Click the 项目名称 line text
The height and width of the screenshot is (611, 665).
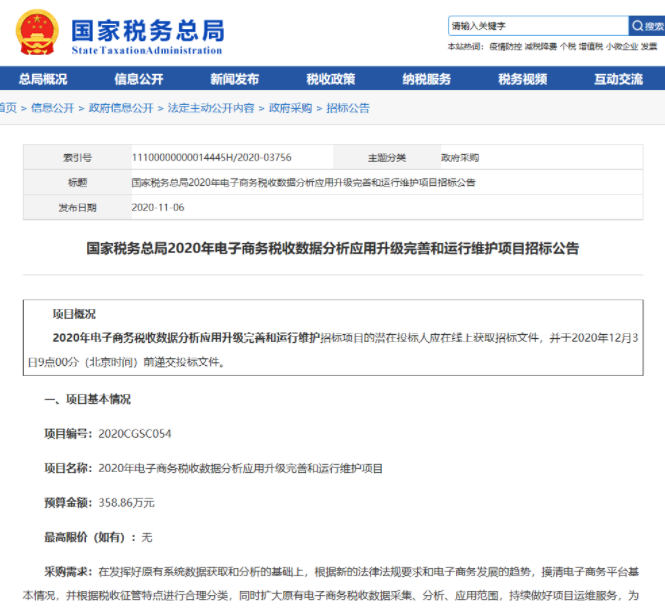pos(213,468)
